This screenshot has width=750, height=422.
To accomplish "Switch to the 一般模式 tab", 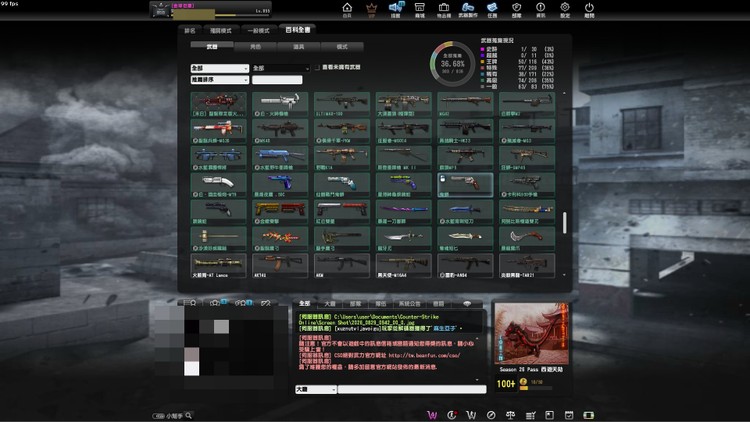I will coord(258,30).
